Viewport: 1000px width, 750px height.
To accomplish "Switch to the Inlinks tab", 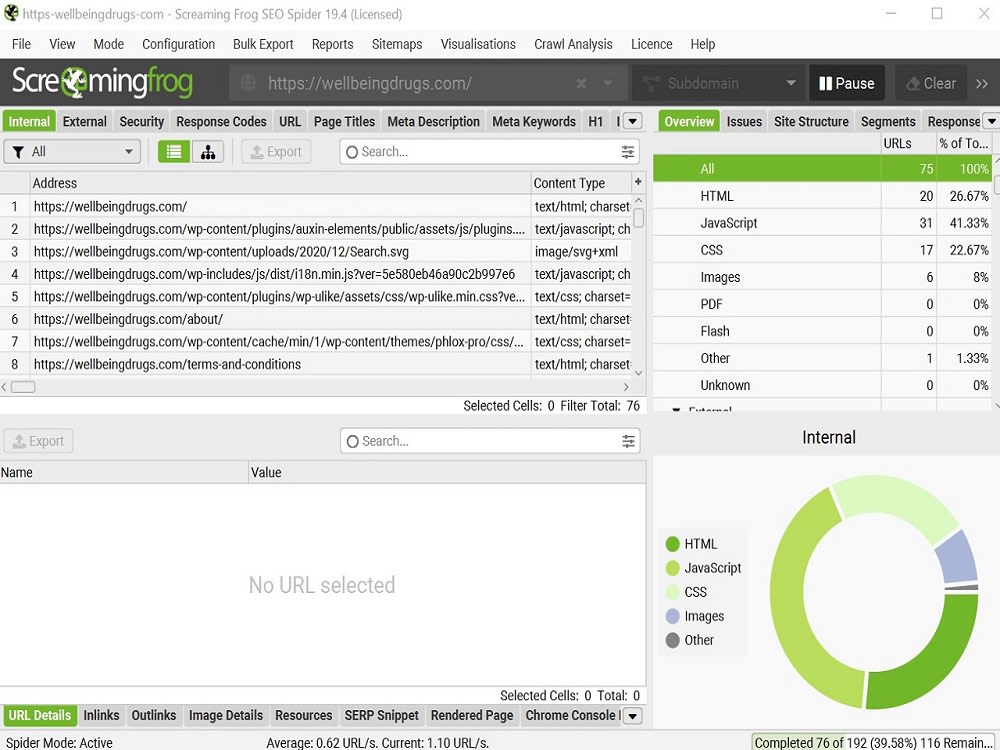I will (101, 715).
